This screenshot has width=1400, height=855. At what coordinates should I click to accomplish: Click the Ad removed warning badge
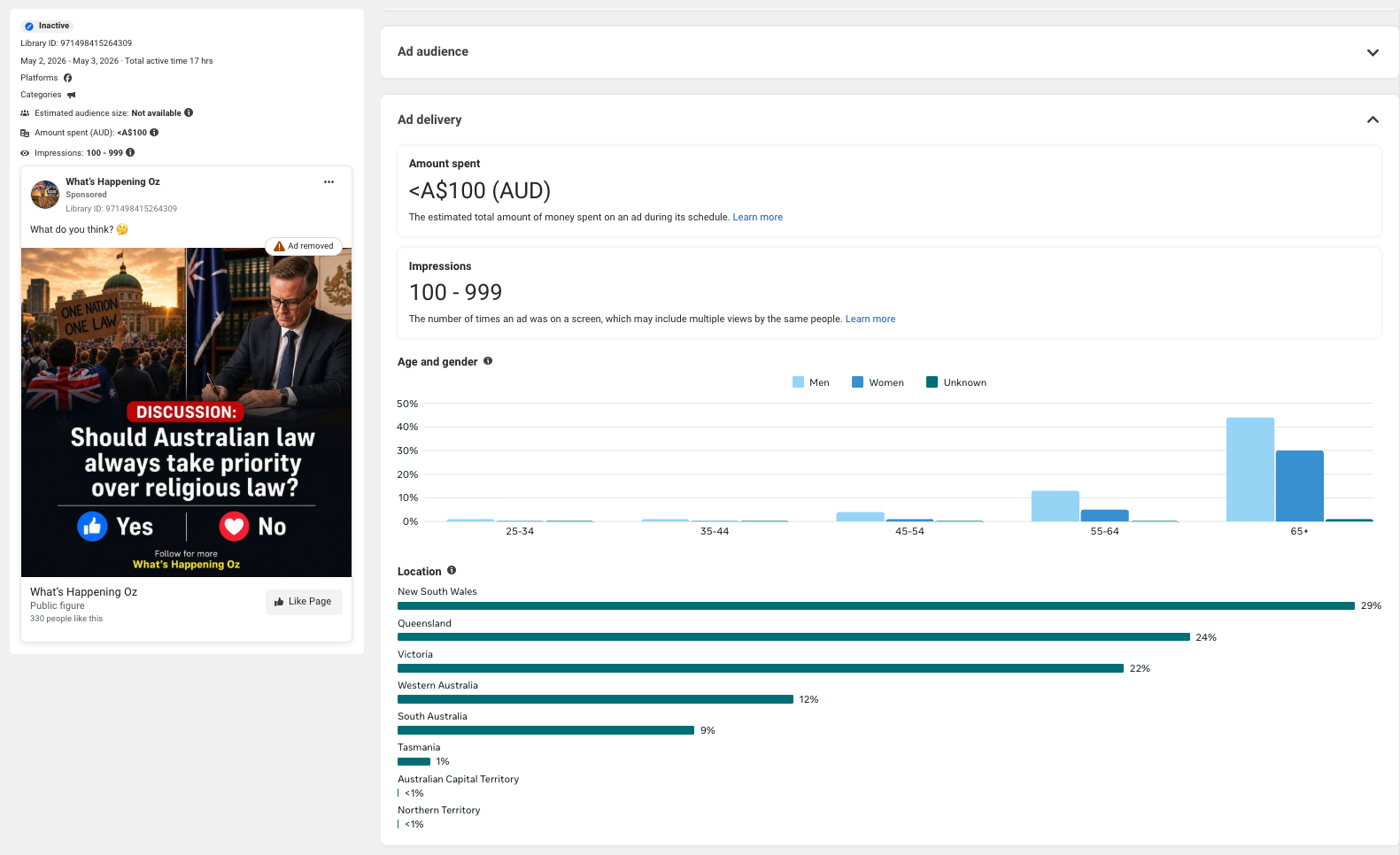[x=304, y=246]
